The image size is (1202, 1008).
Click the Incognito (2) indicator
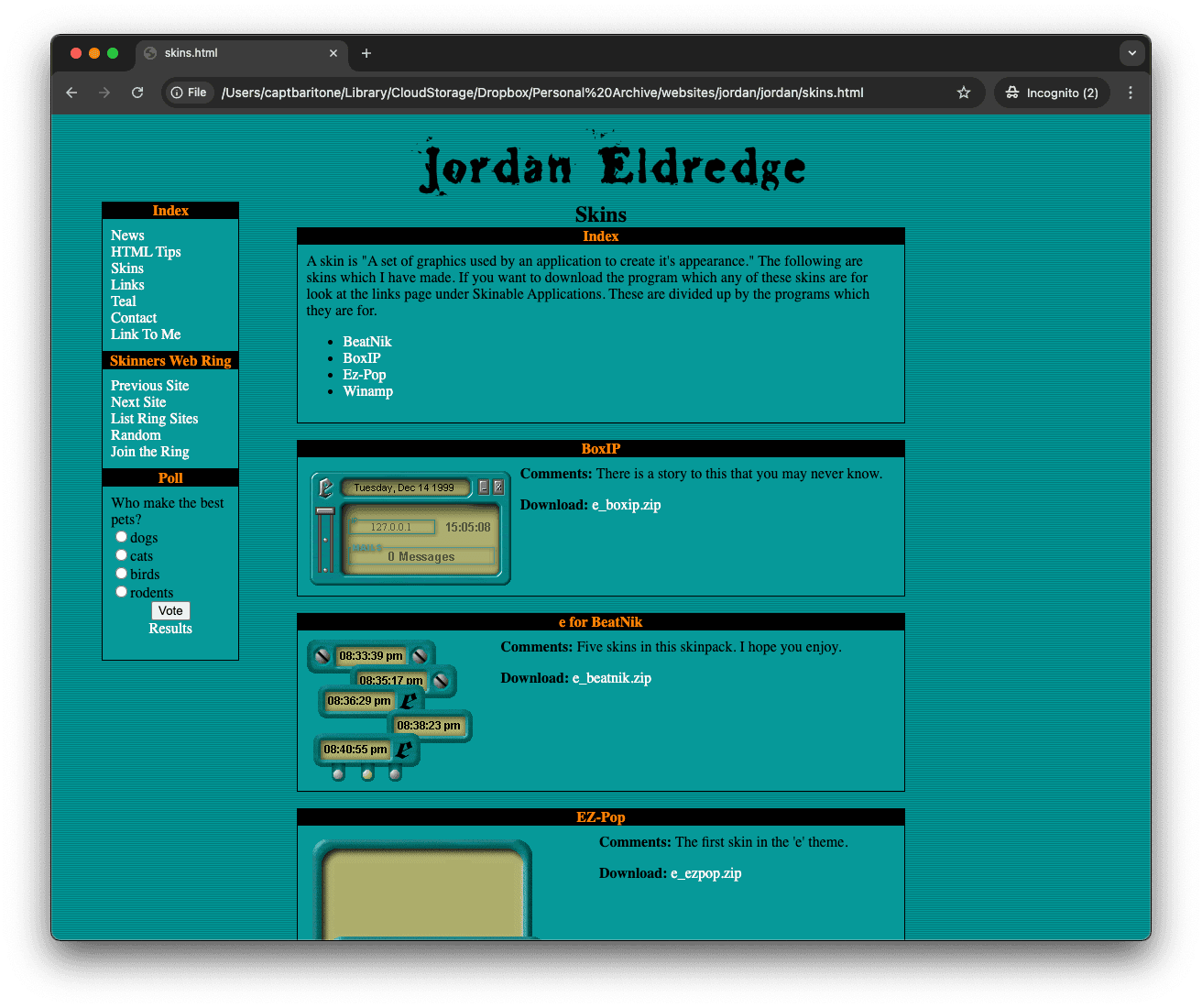coord(1052,93)
